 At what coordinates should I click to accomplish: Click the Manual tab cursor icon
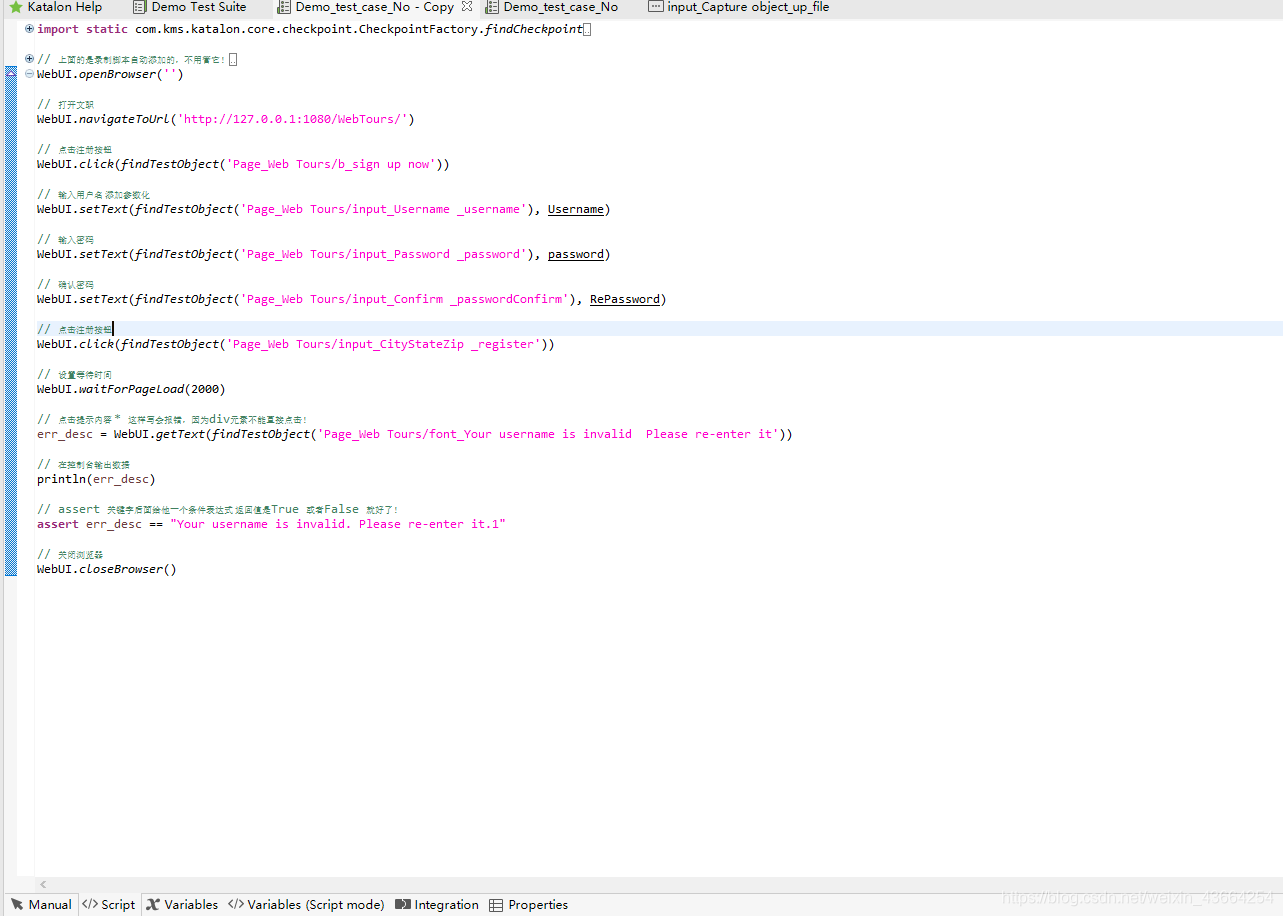pyautogui.click(x=17, y=905)
